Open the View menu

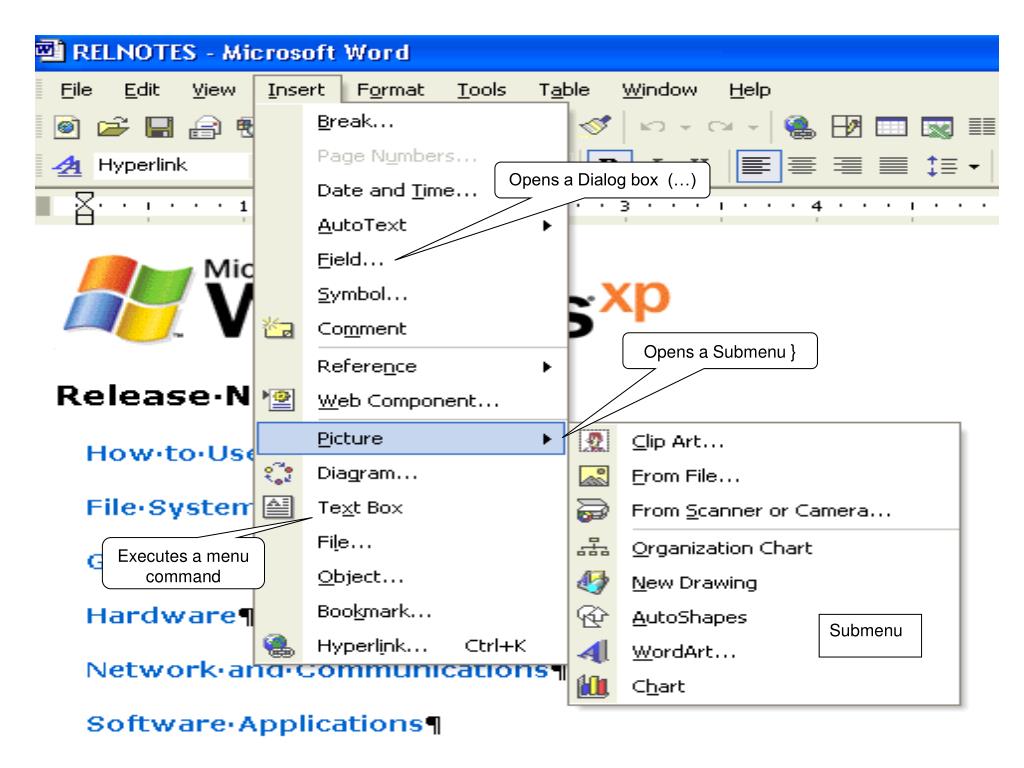pos(214,89)
